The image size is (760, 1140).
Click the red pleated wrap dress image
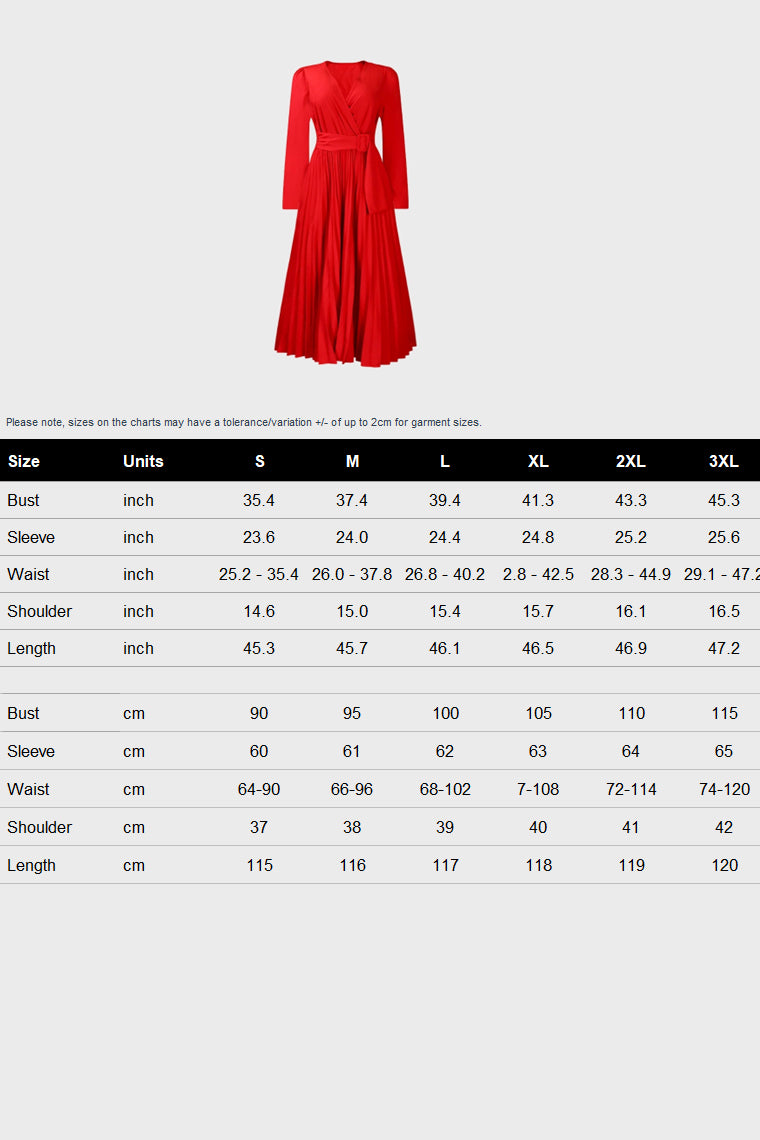(345, 214)
